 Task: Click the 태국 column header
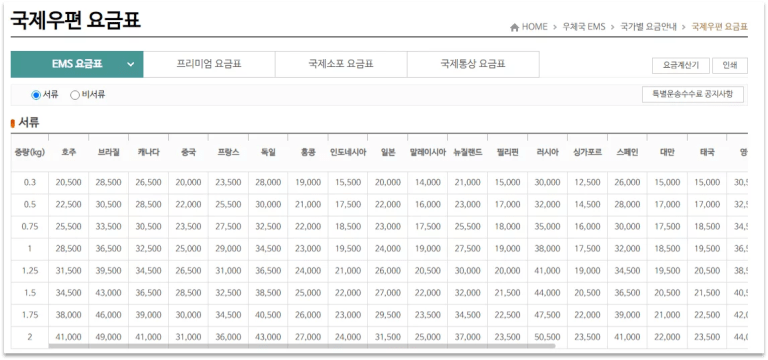tap(707, 152)
